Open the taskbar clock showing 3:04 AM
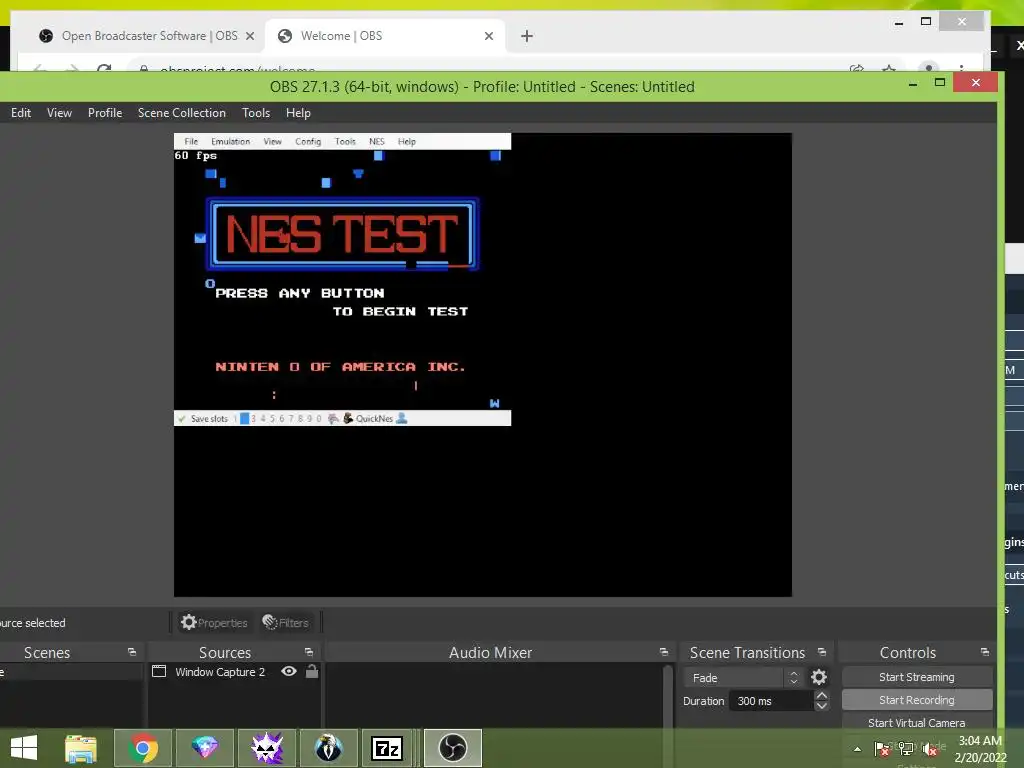This screenshot has width=1024, height=768. pos(980,749)
